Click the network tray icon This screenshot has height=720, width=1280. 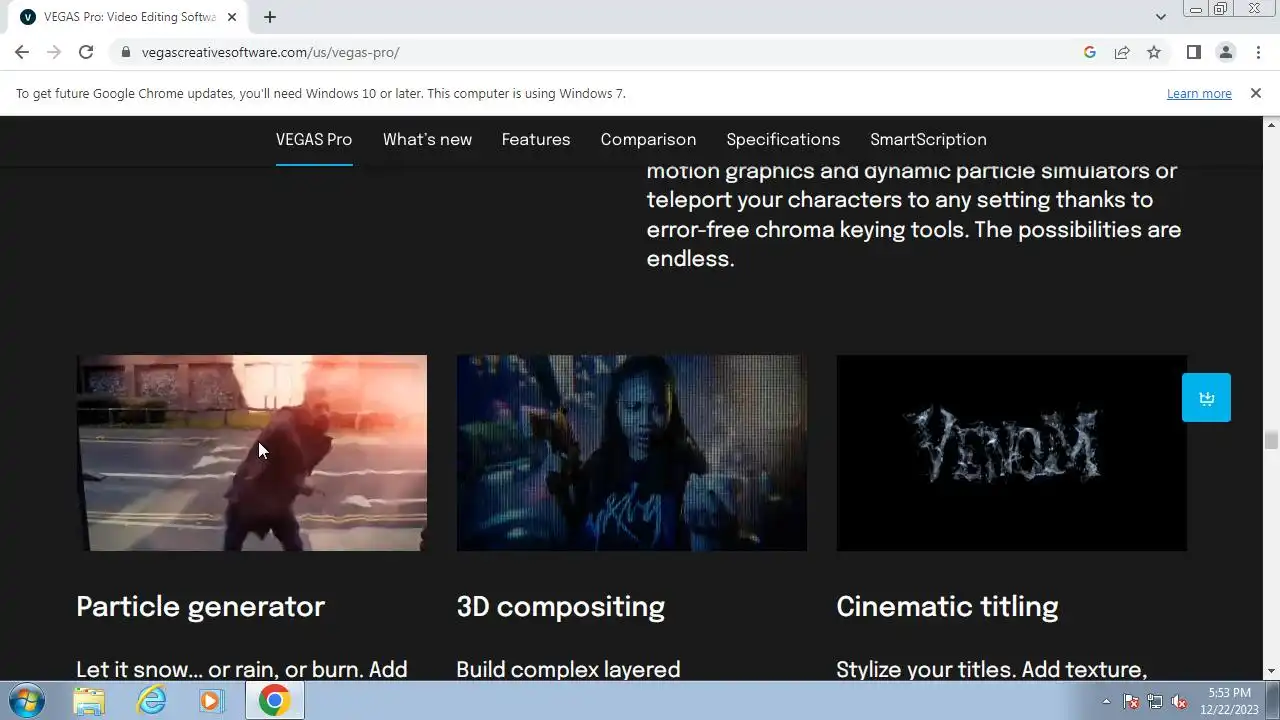point(1155,701)
